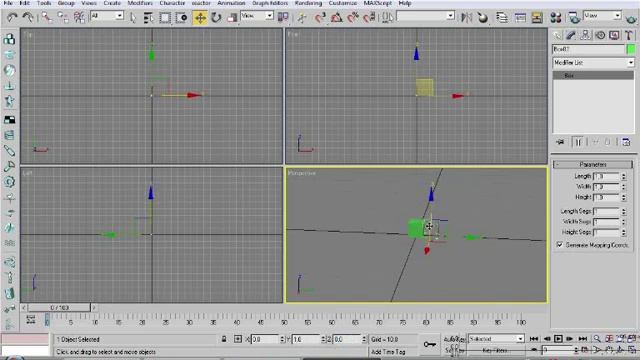
Task: Open the Rendering menu
Action: [308, 3]
